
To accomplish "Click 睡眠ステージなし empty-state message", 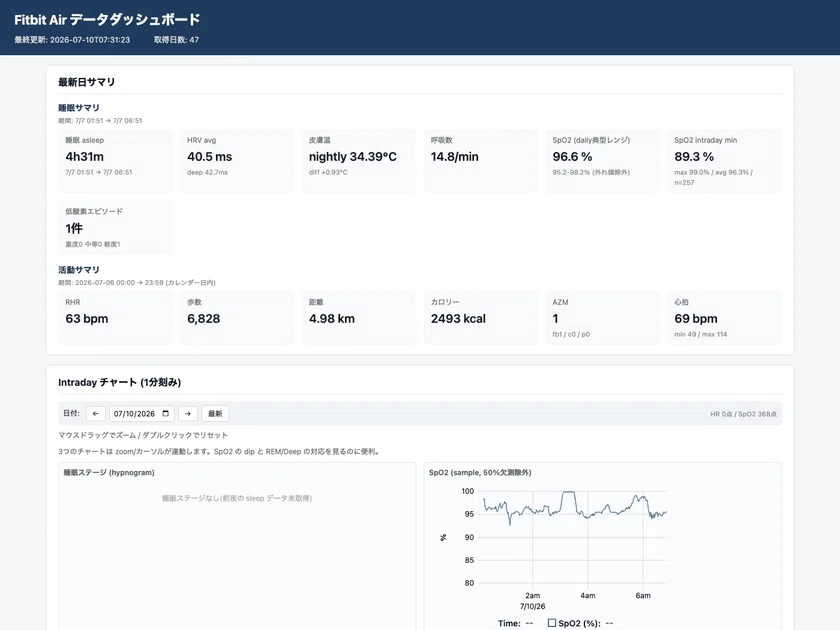I will tap(237, 498).
